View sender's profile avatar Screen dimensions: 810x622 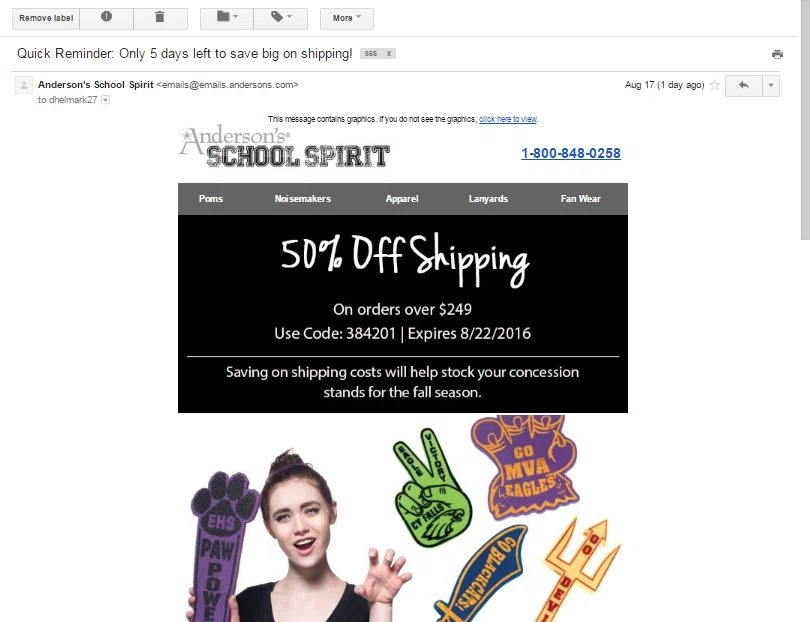pos(24,85)
